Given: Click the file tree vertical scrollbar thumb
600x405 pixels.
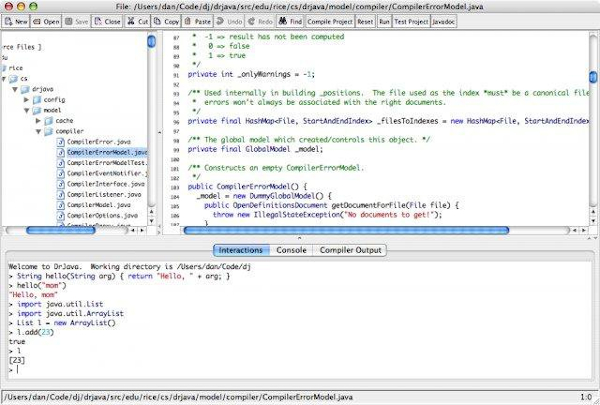Looking at the screenshot, I should click(152, 41).
